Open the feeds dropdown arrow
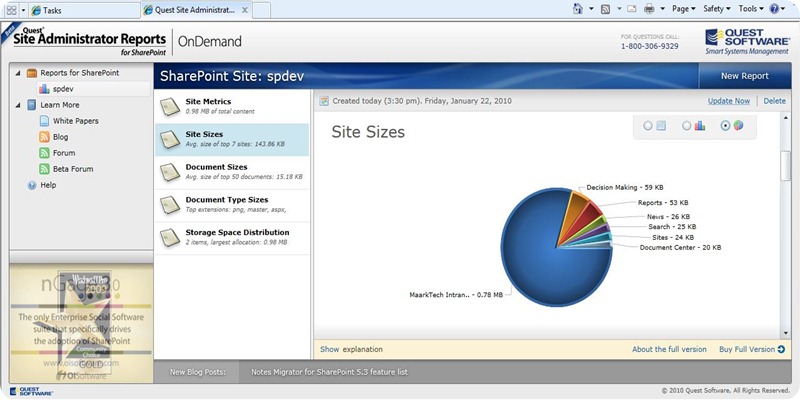 619,9
